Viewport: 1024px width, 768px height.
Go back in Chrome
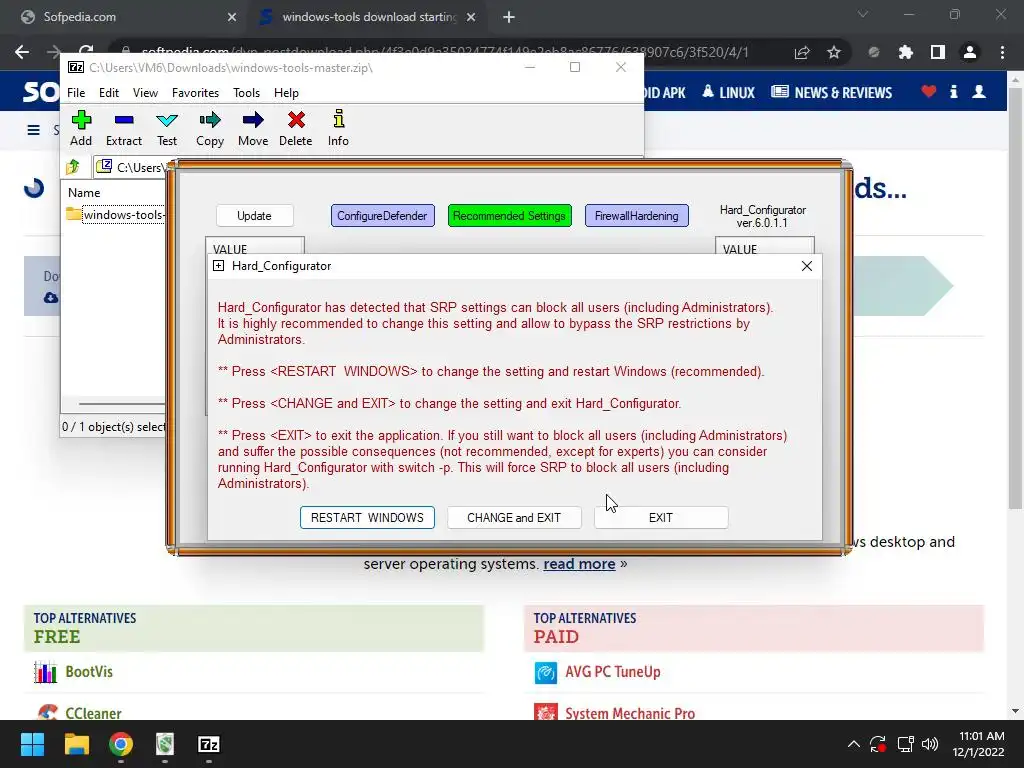[x=22, y=52]
